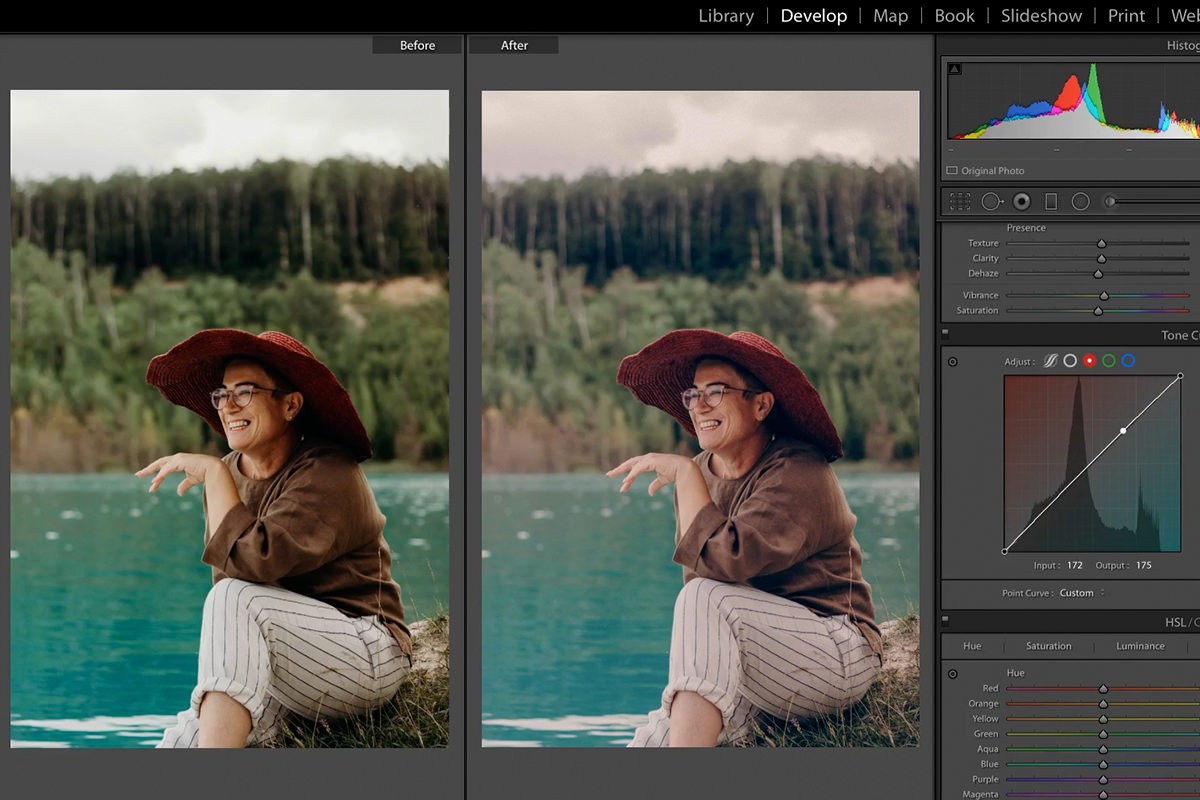Select the green channel curve
This screenshot has height=800, width=1200.
(1109, 360)
